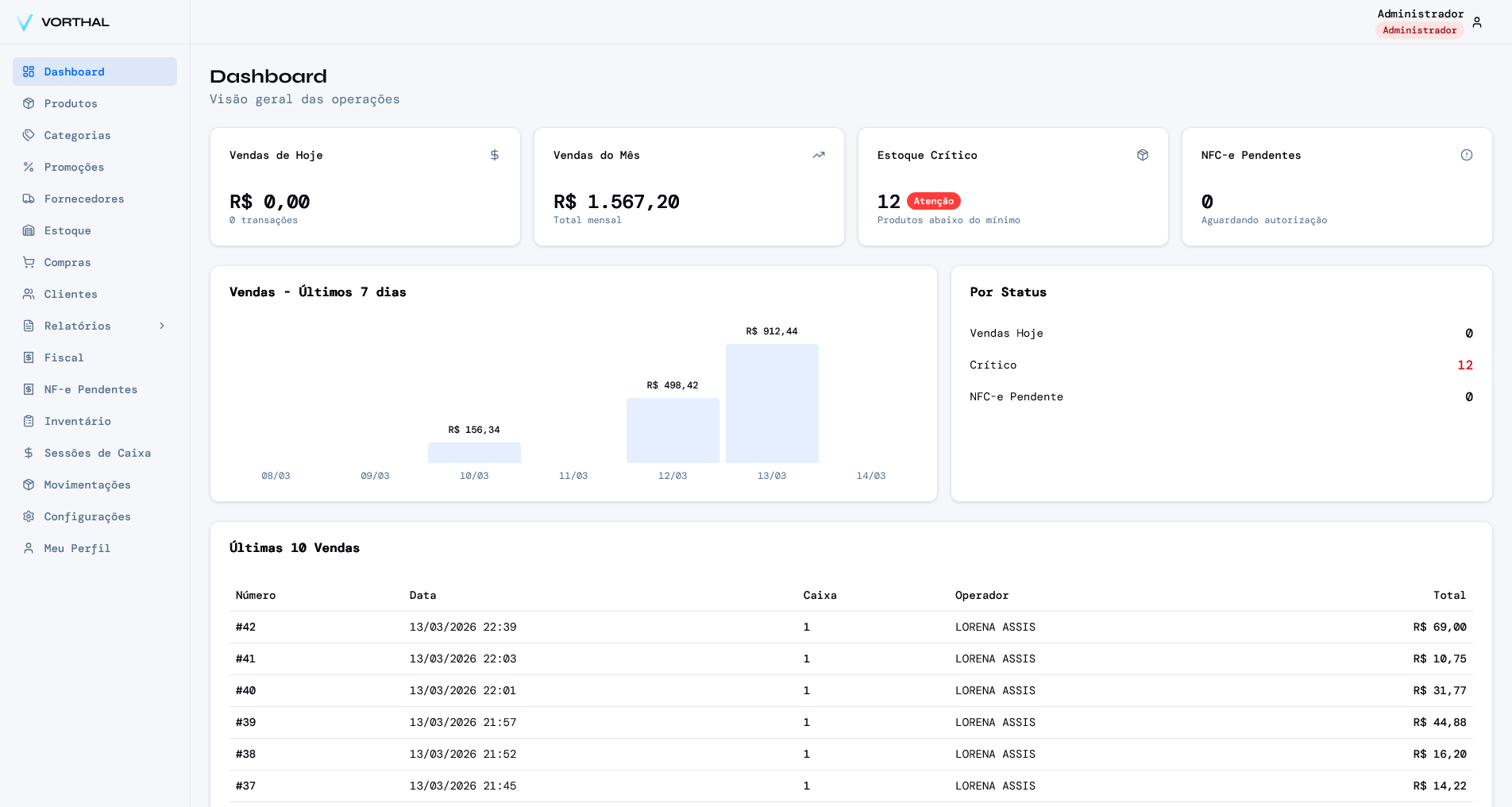Viewport: 1512px width, 807px height.
Task: Go to Sessões de Caixa
Action: coord(97,453)
